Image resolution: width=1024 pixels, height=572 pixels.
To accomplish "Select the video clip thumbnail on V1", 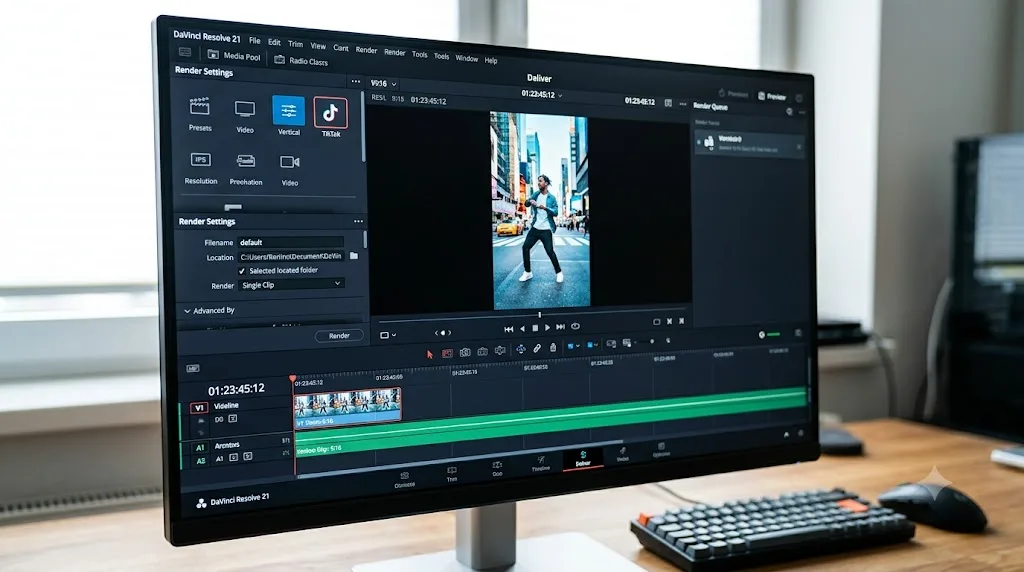I will 347,407.
